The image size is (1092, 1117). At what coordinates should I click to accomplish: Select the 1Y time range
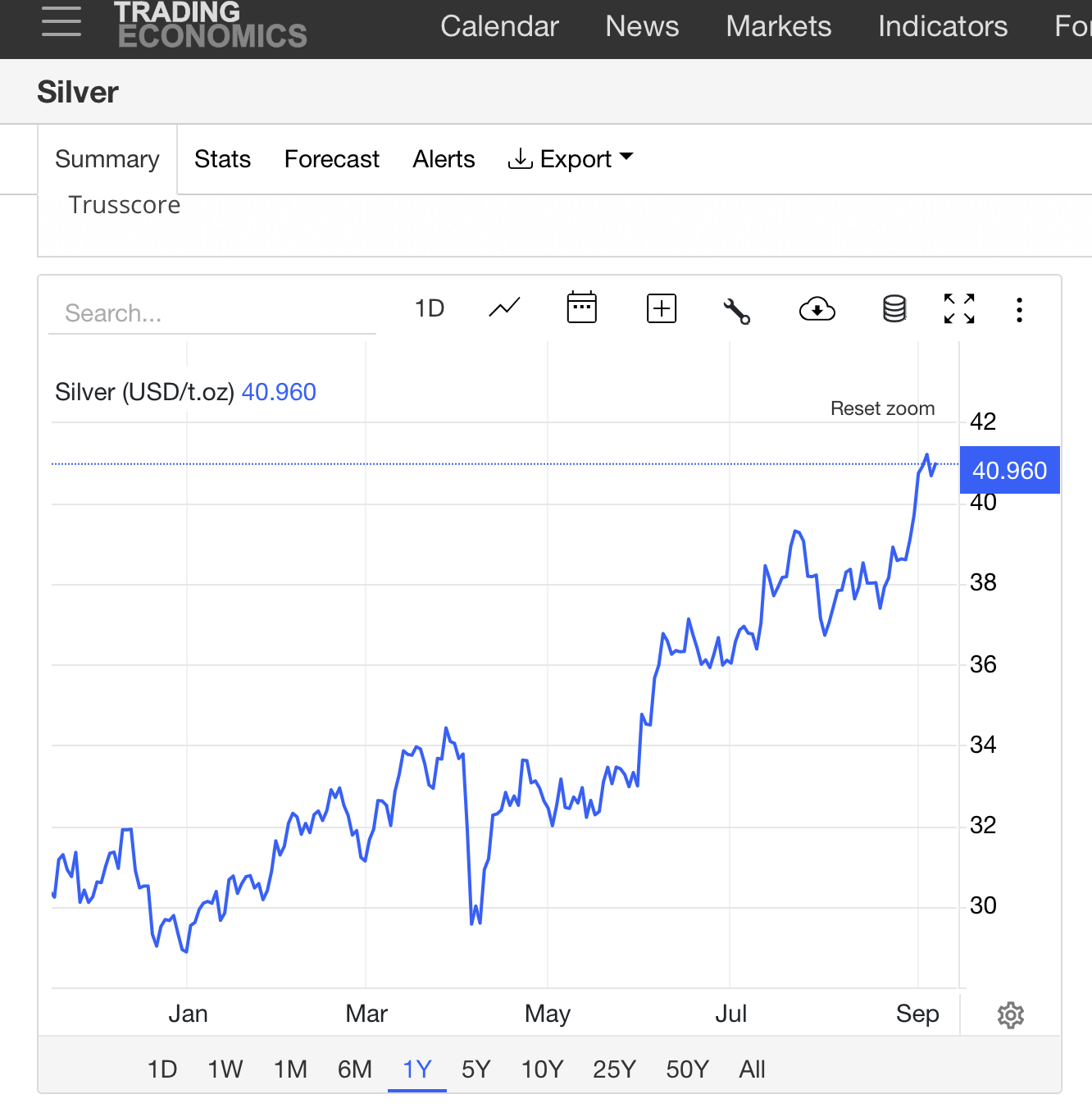coord(417,1069)
